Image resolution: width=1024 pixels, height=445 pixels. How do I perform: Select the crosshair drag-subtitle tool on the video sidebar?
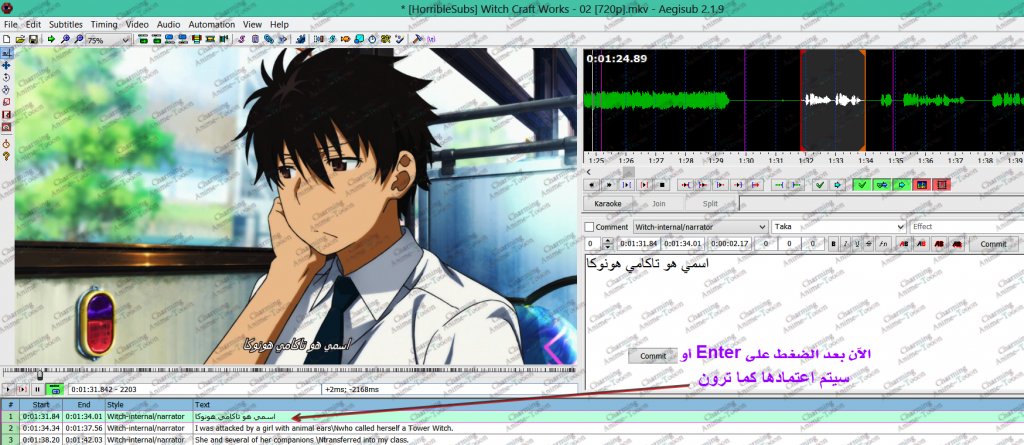point(7,64)
